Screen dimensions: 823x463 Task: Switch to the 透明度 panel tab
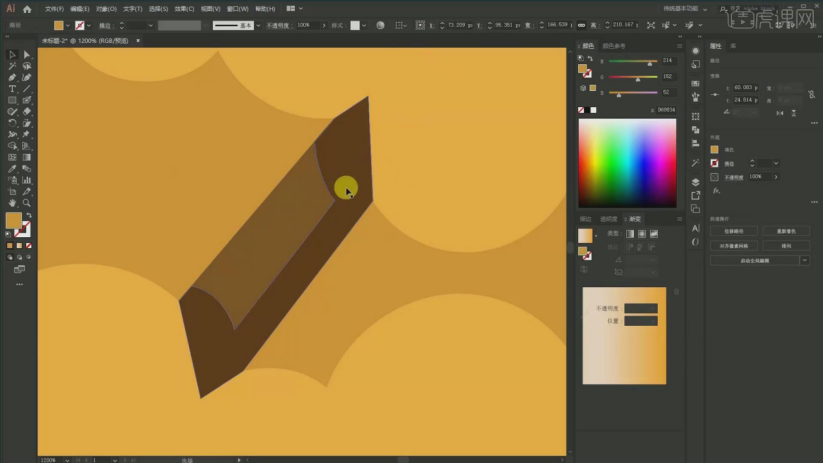609,218
